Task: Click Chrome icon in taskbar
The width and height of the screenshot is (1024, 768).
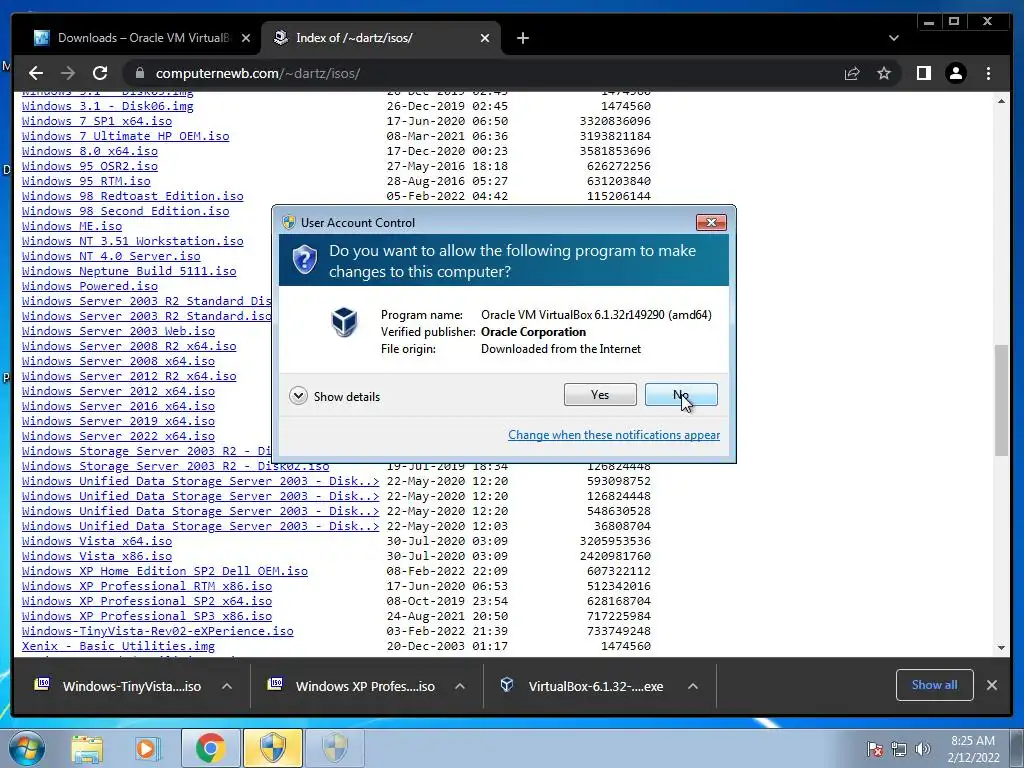Action: tap(210, 748)
